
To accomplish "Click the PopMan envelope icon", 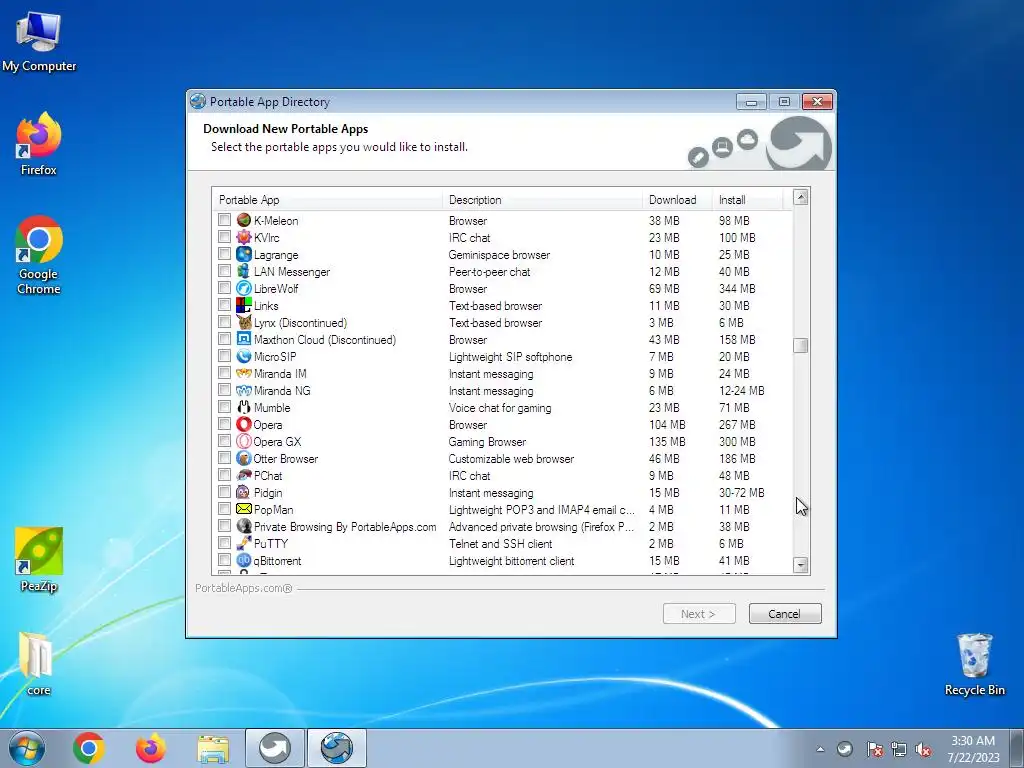I will 244,509.
